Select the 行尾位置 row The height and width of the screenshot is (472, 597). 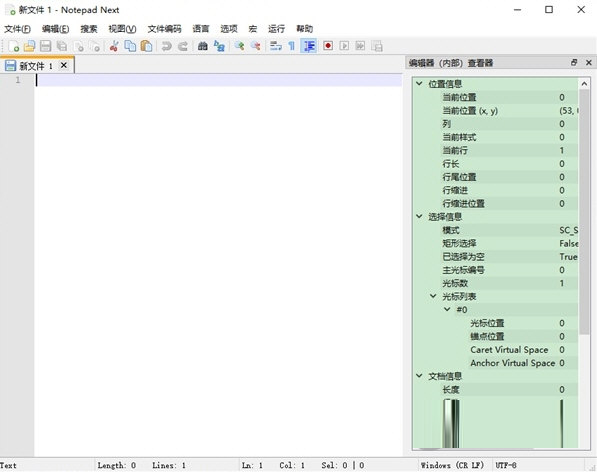[x=496, y=177]
